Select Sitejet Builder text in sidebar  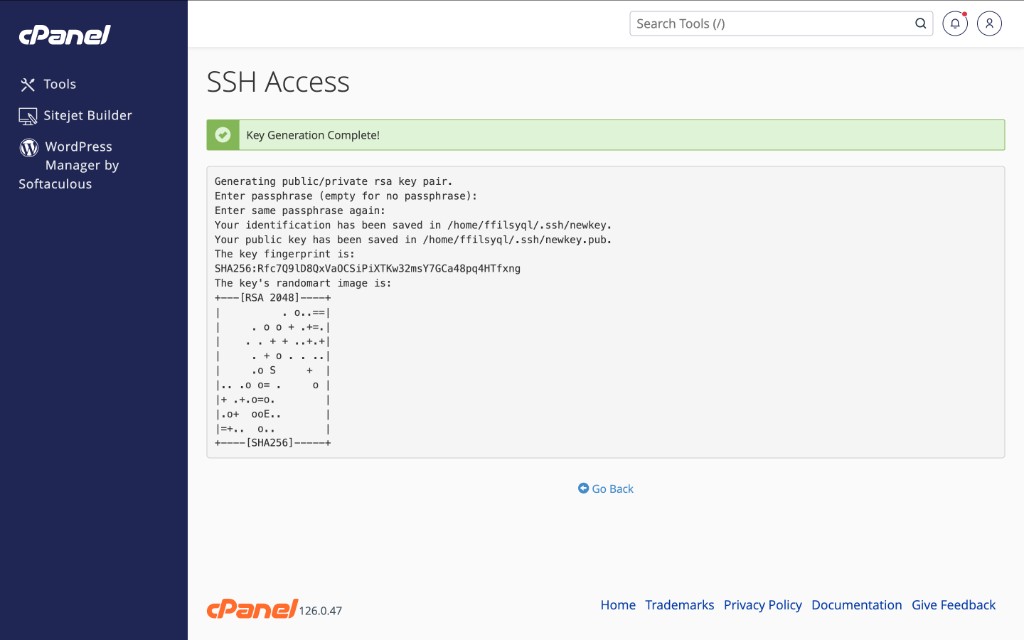88,116
